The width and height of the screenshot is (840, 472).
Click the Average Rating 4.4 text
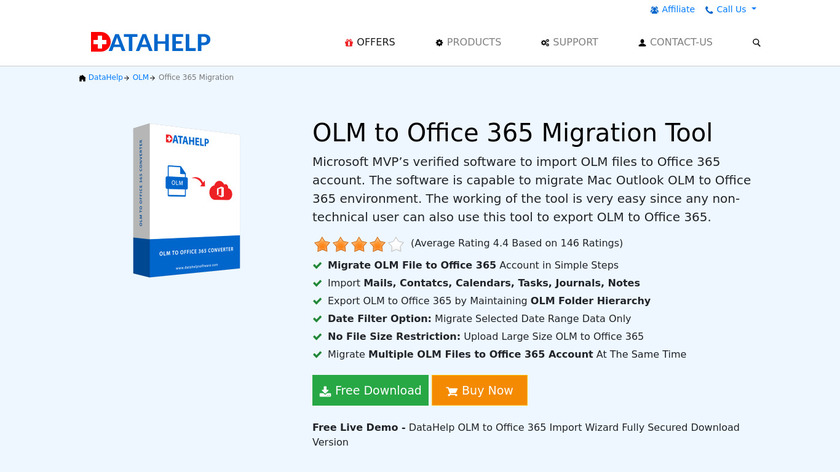(x=516, y=243)
